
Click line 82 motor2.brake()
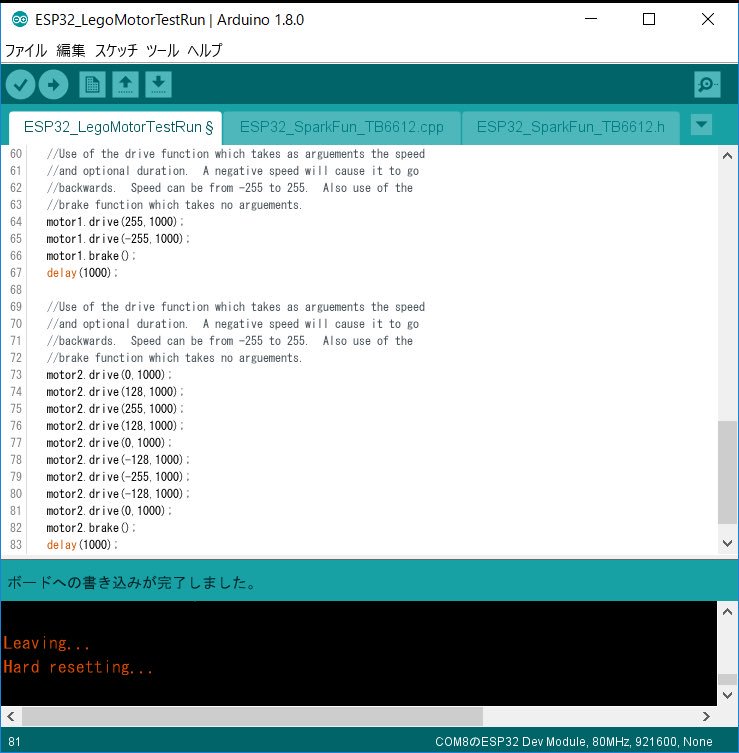[91, 528]
